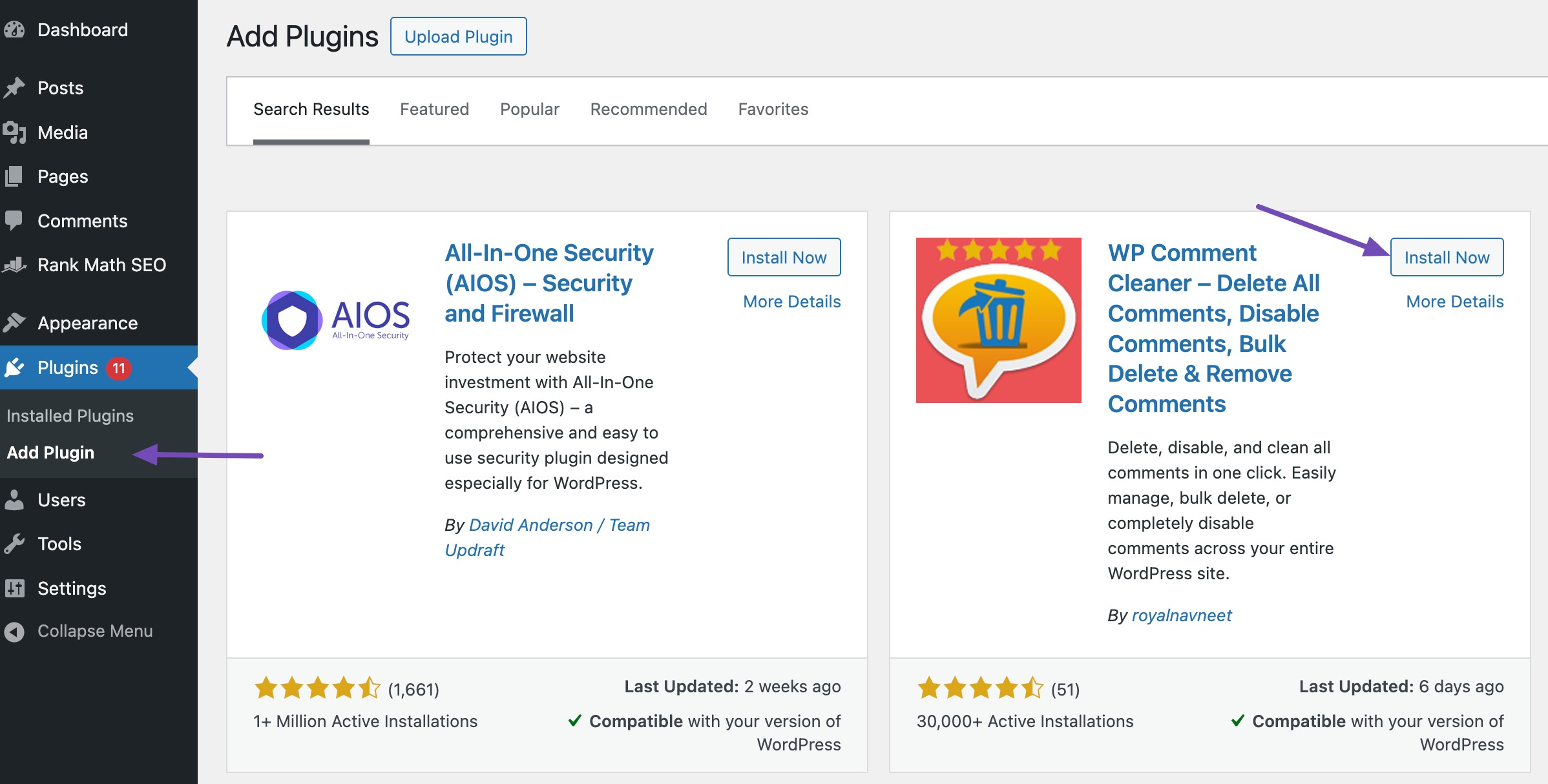Click the Plugins plug icon

click(x=14, y=367)
